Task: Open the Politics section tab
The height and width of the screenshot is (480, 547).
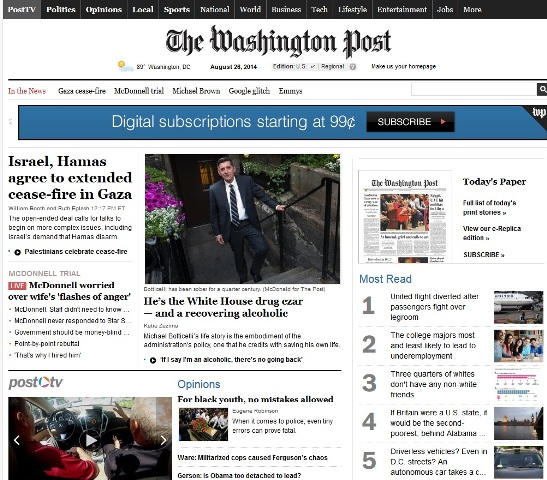Action: point(61,9)
